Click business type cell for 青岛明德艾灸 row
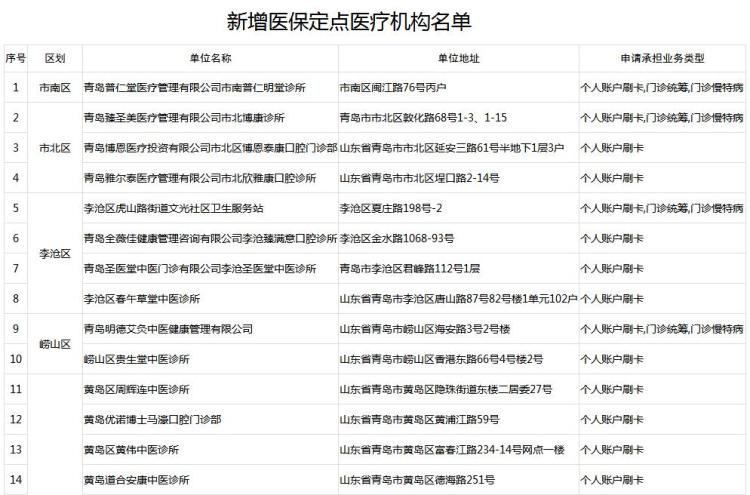Image resolution: width=750 pixels, height=495 pixels. 662,329
